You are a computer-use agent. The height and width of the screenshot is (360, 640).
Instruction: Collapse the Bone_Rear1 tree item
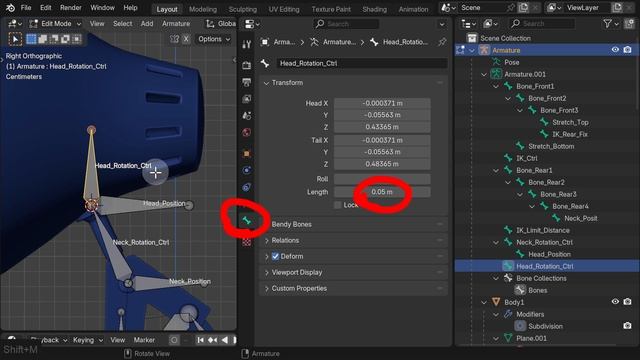coord(496,170)
